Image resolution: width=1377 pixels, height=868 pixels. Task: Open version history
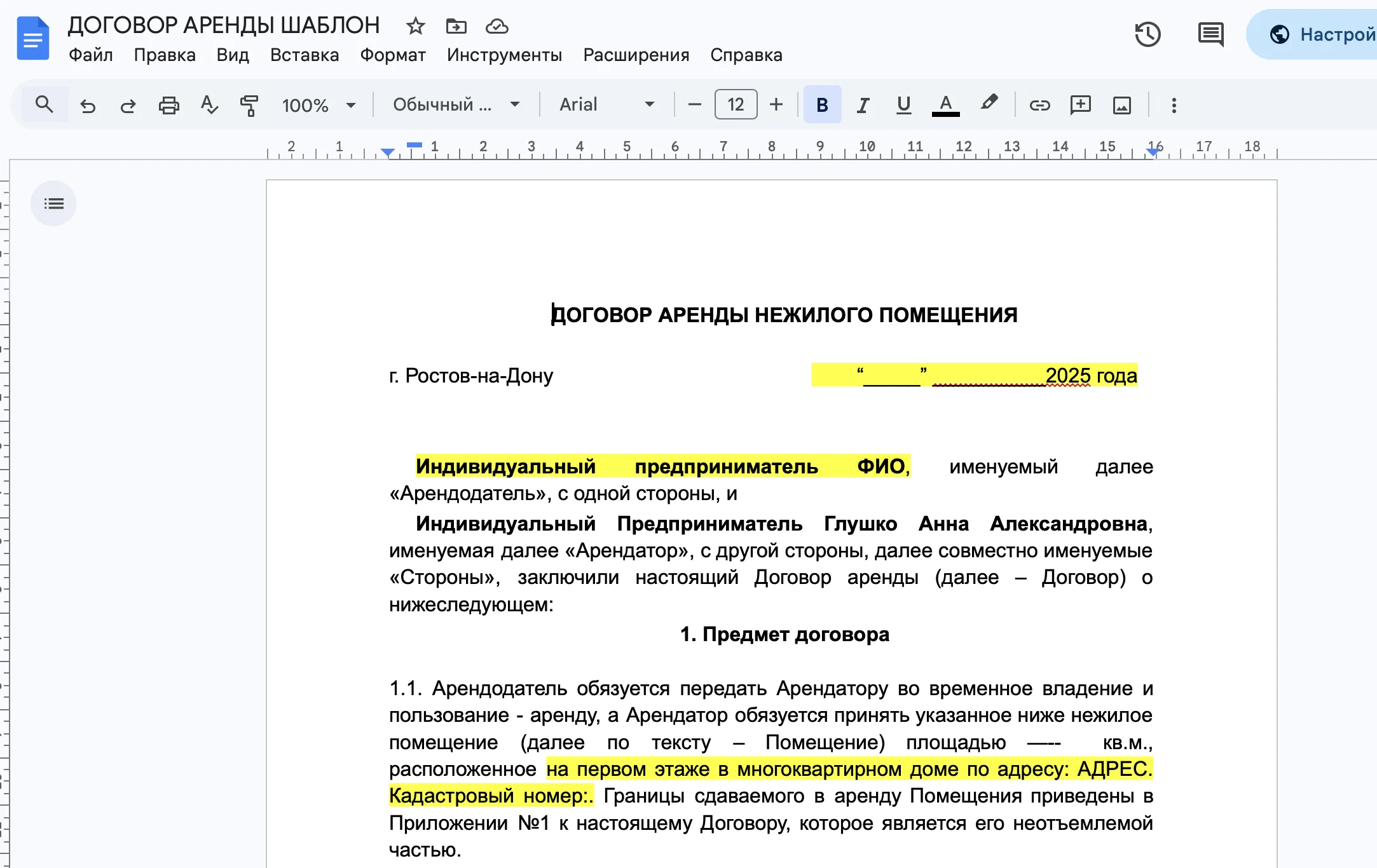pos(1148,34)
